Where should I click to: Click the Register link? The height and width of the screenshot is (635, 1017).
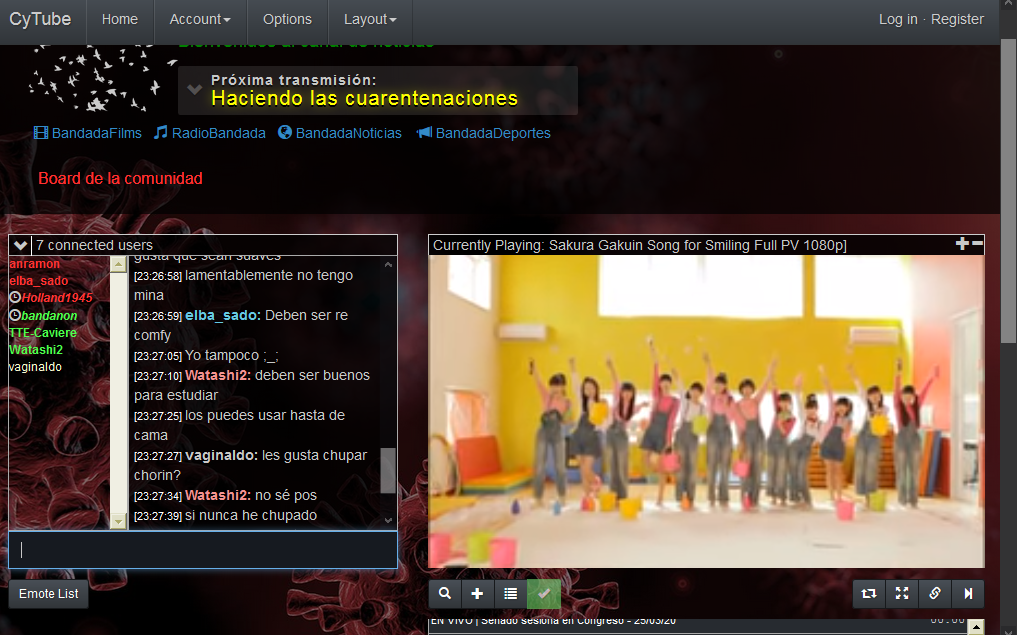point(957,19)
